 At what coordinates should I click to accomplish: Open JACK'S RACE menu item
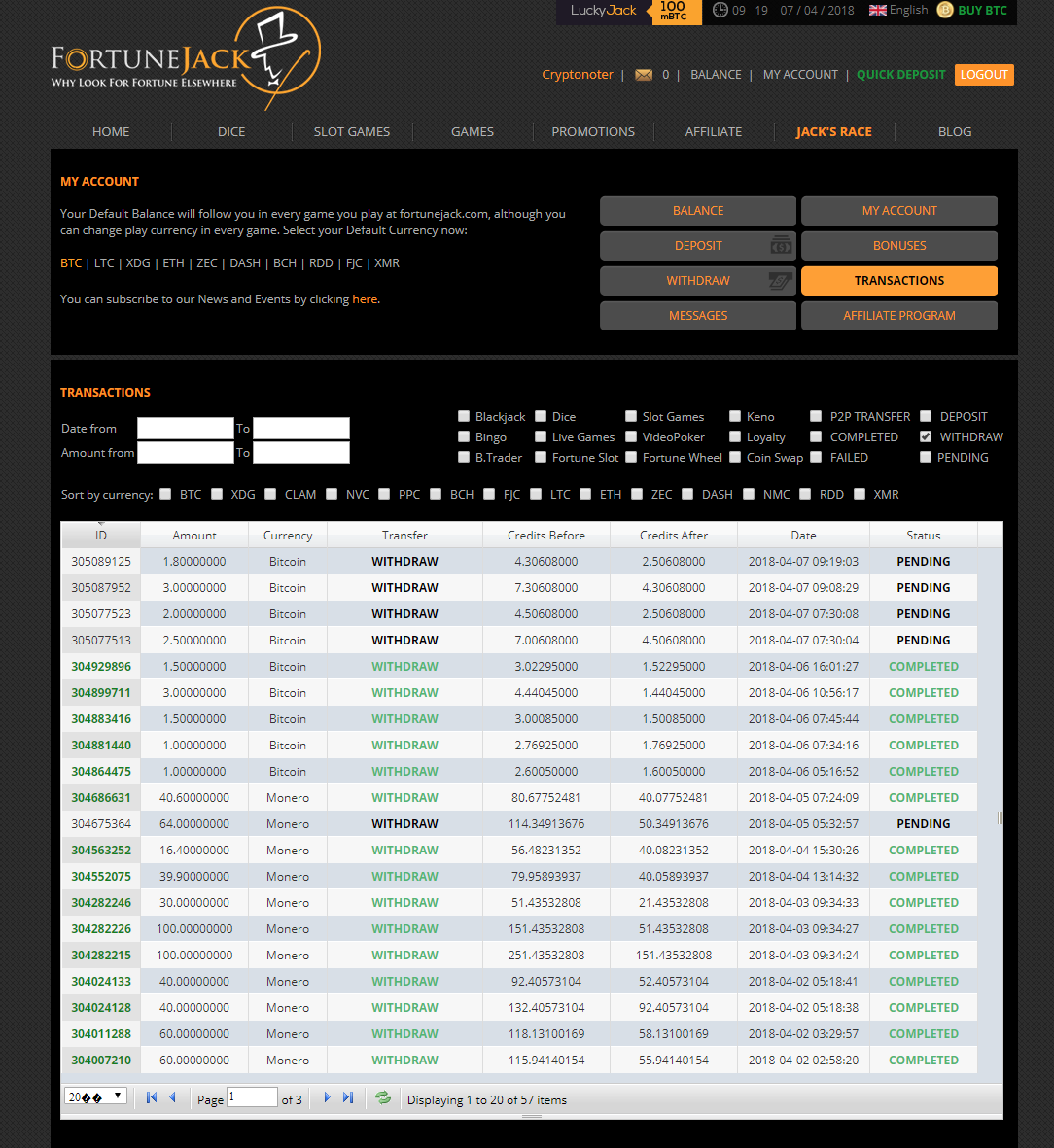coord(834,132)
